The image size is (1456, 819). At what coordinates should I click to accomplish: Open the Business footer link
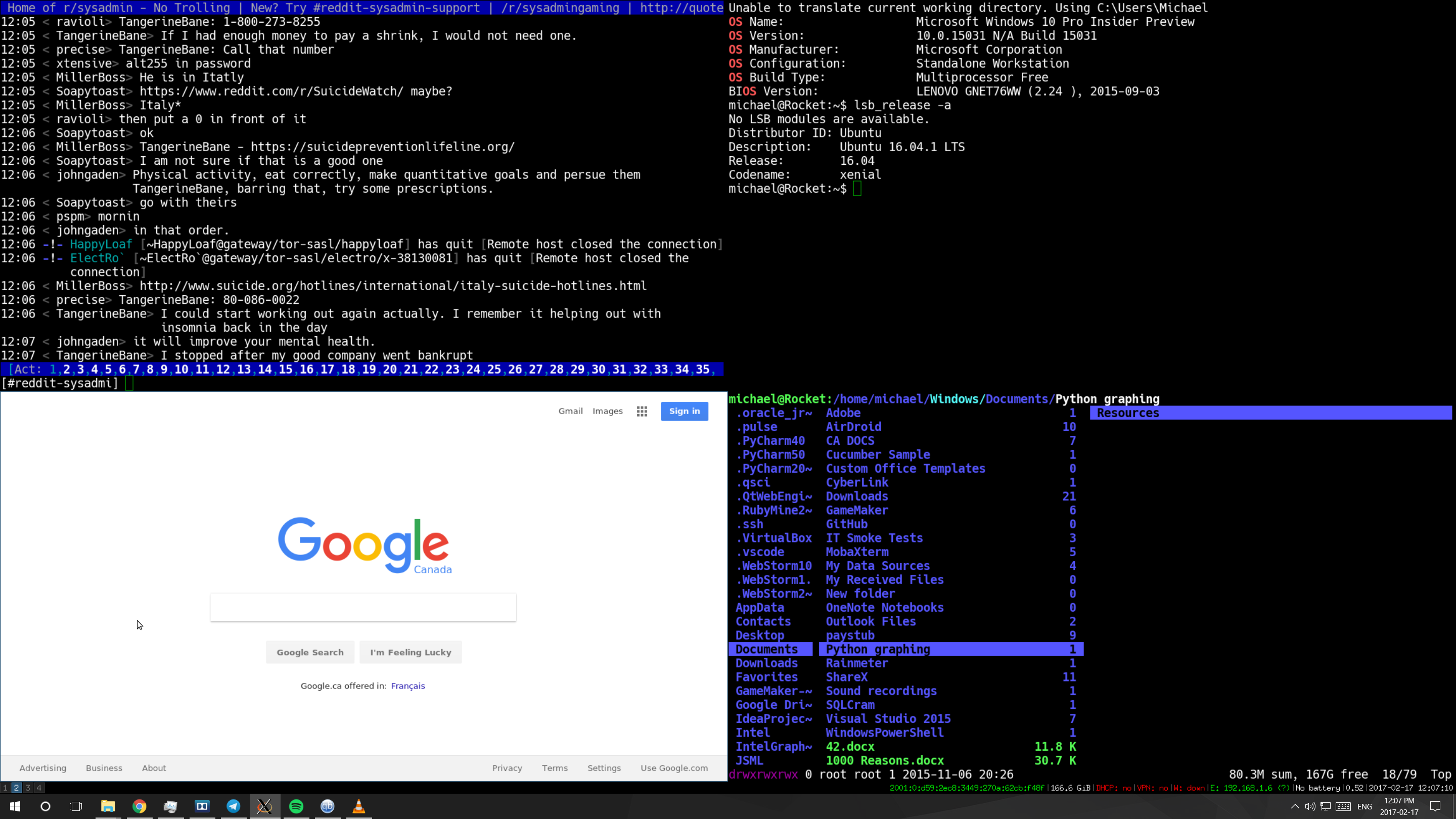pyautogui.click(x=104, y=767)
